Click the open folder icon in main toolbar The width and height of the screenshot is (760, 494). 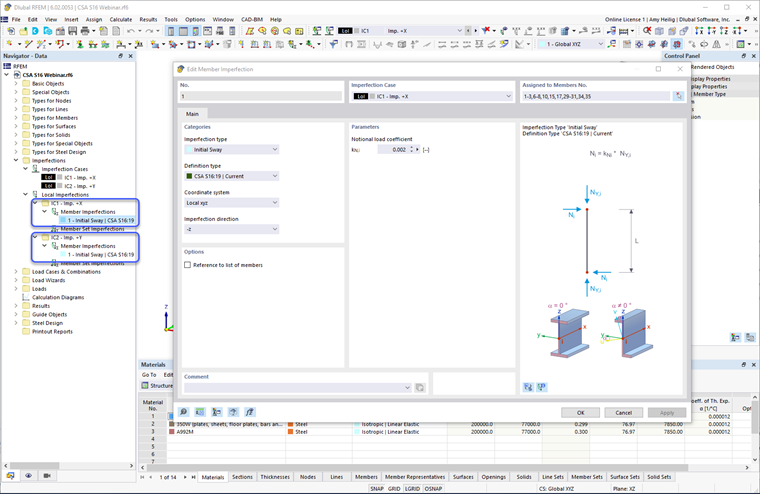(x=23, y=31)
